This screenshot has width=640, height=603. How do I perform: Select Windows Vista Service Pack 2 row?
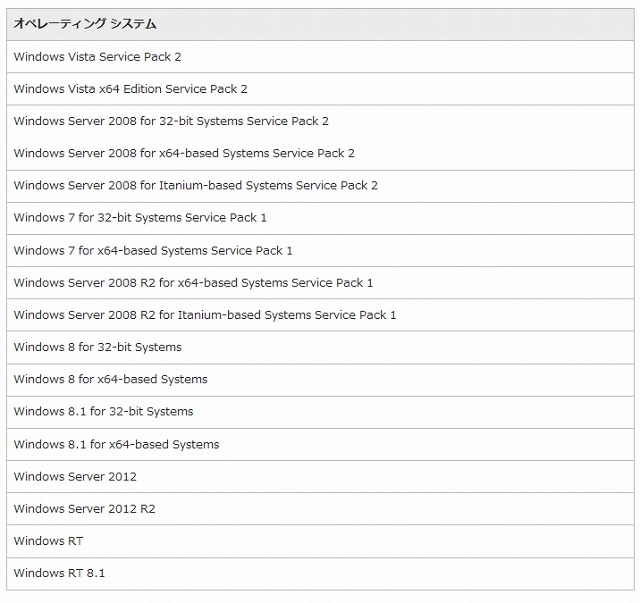coord(320,57)
